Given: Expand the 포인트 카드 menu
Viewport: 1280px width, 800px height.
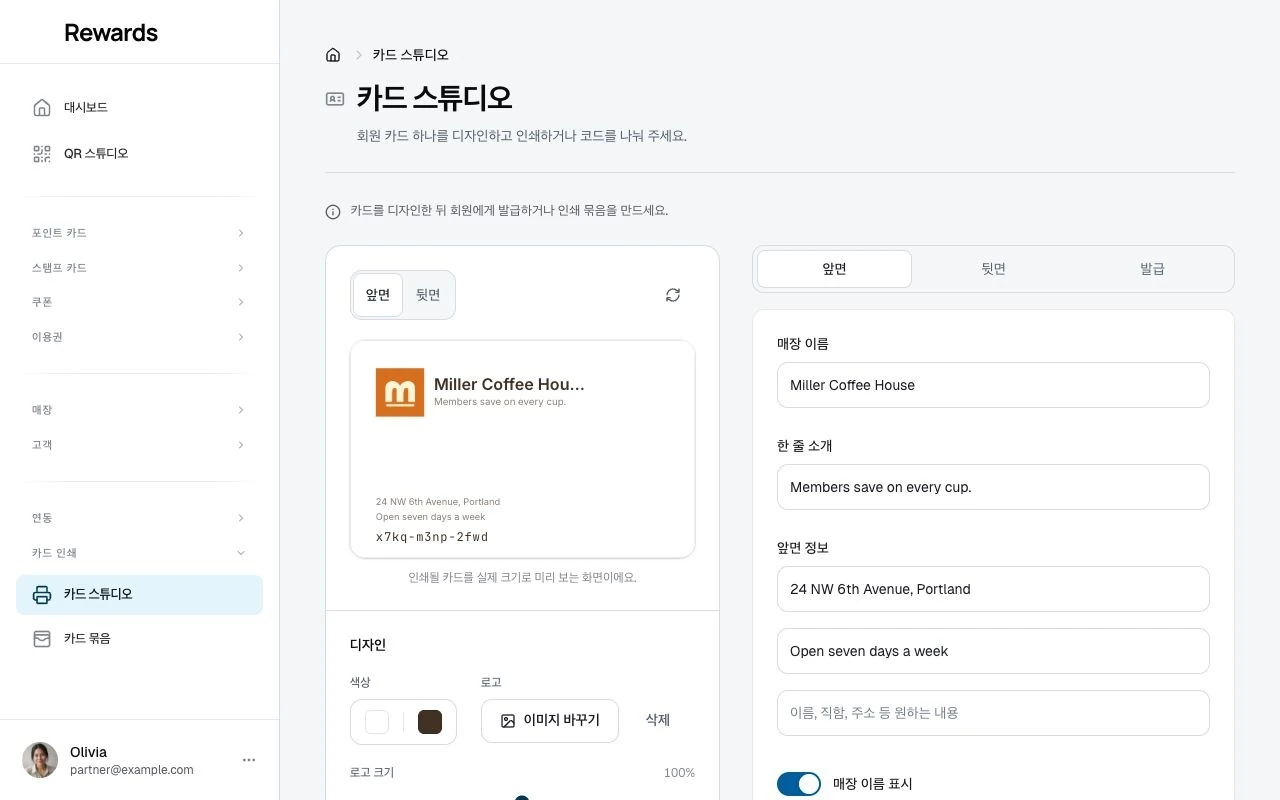Looking at the screenshot, I should (139, 233).
